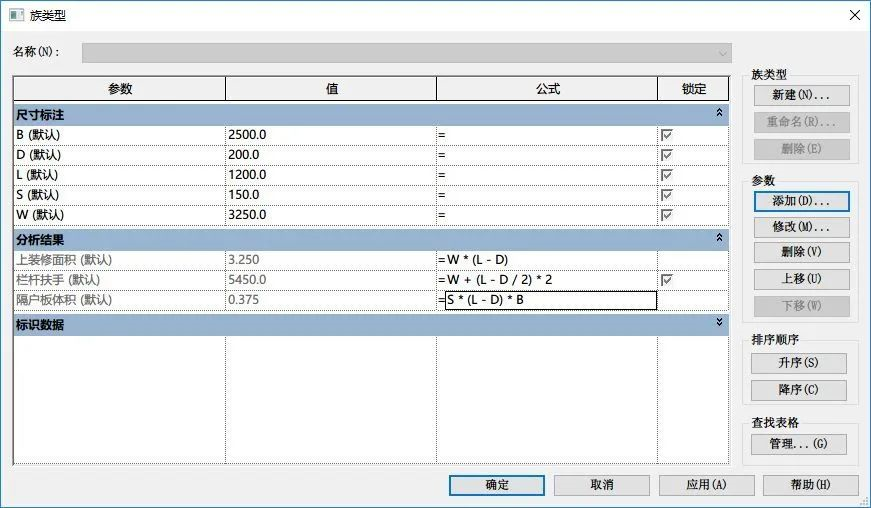This screenshot has width=871, height=508.
Task: Click the active formula S * (L - D) * B
Action: (x=550, y=300)
